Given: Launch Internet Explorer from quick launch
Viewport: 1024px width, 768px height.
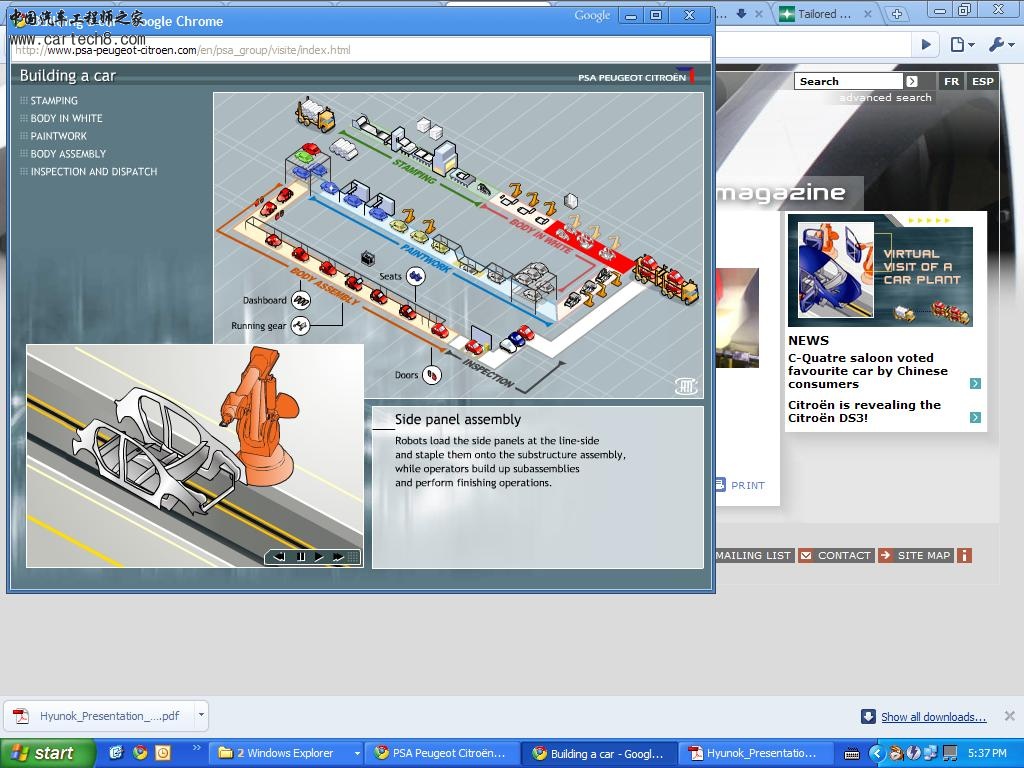Looking at the screenshot, I should 118,753.
